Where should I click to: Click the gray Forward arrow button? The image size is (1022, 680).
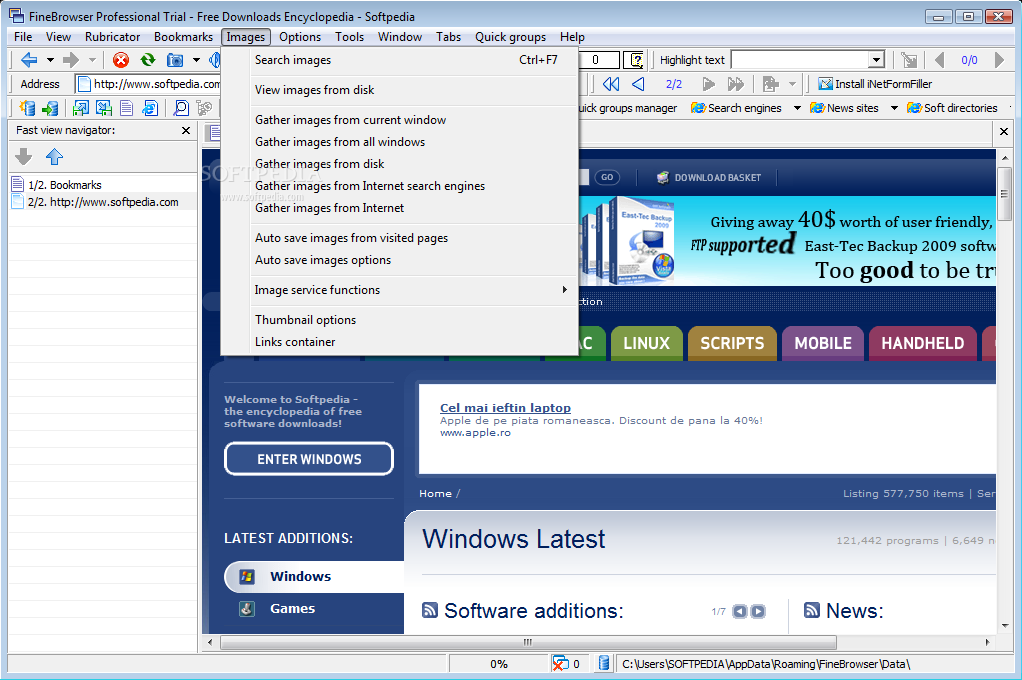click(x=70, y=61)
